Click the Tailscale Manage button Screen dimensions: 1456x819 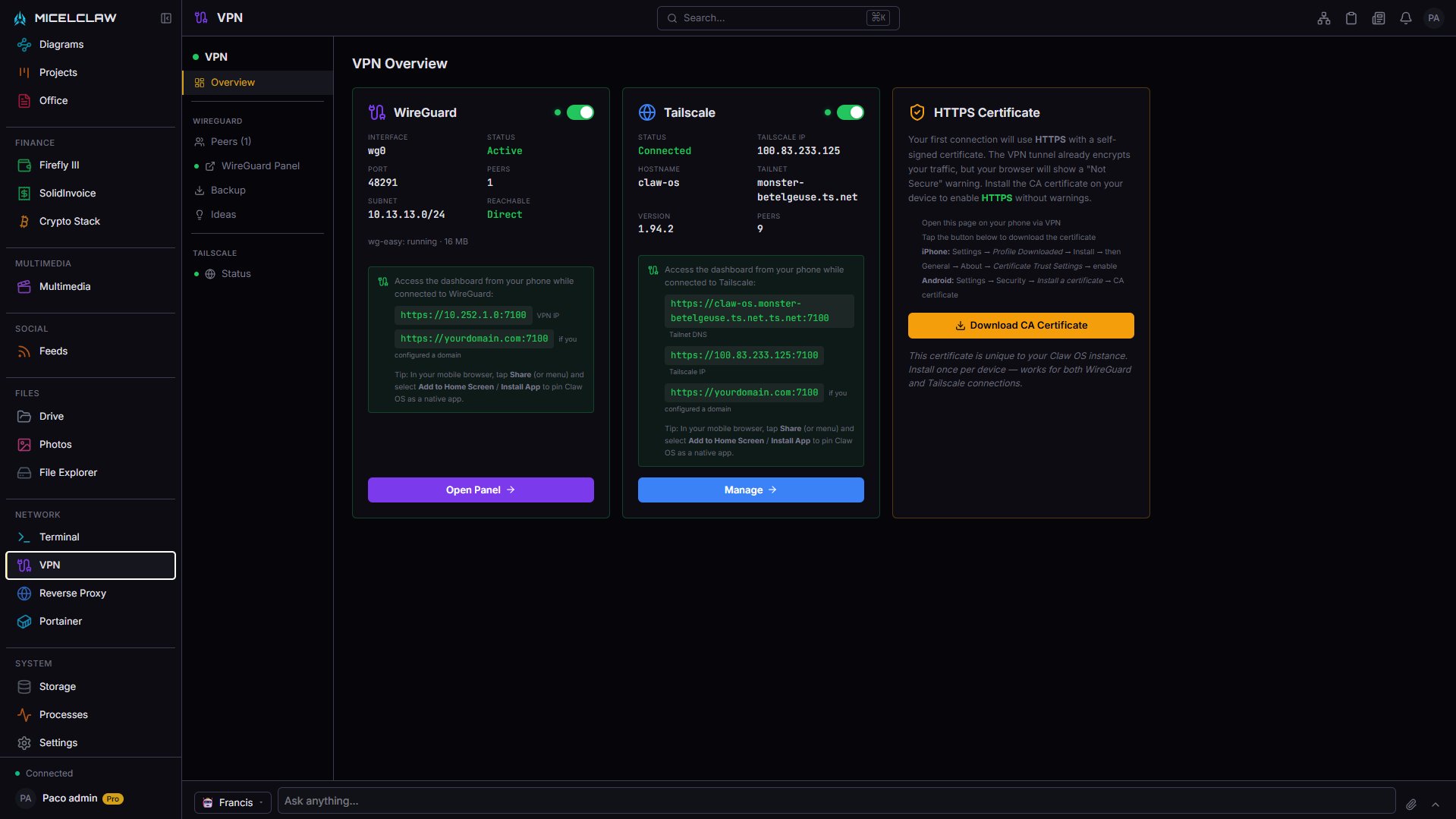(750, 490)
